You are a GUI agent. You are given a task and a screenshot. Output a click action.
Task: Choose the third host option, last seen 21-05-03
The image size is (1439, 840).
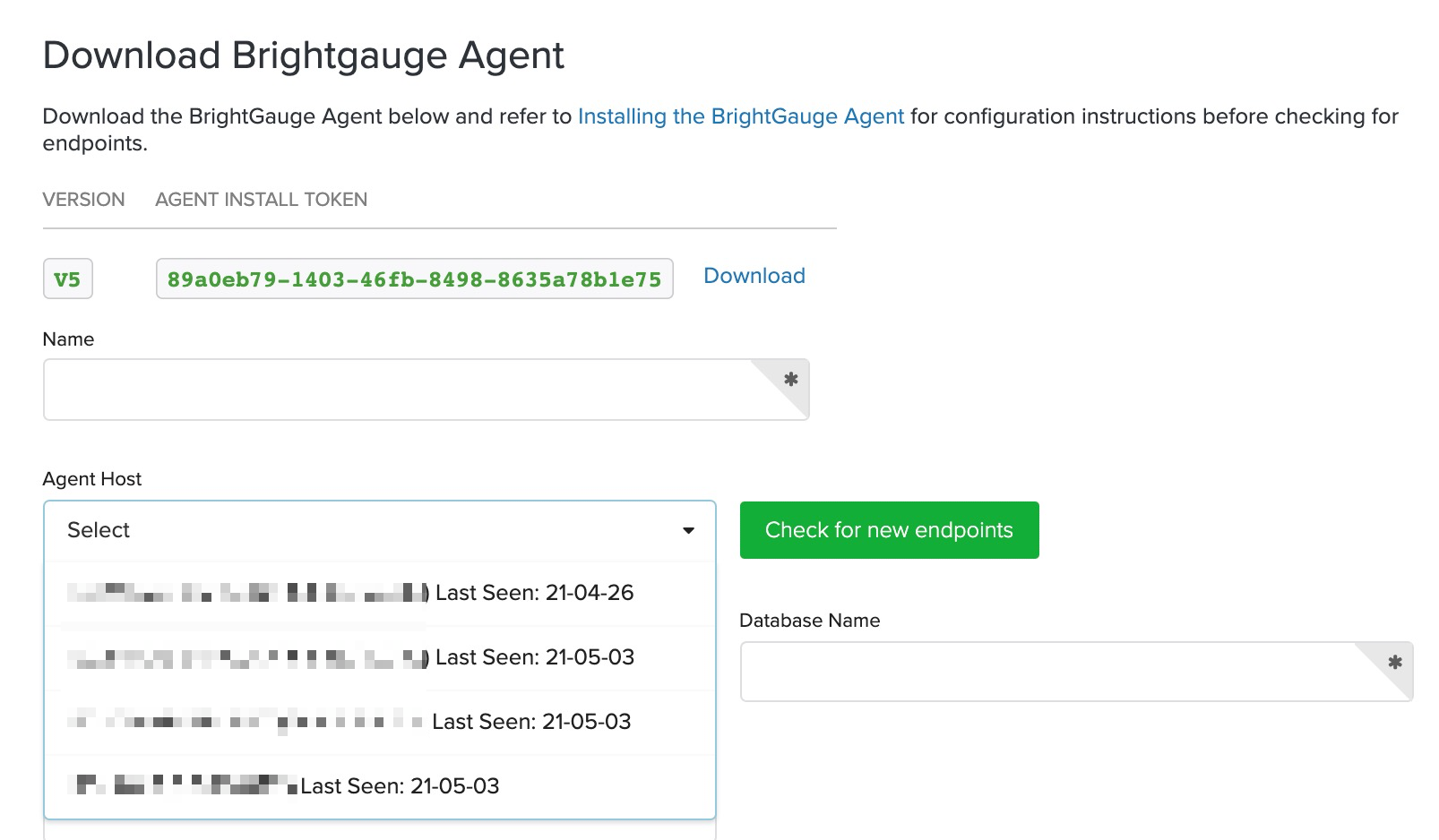(380, 722)
